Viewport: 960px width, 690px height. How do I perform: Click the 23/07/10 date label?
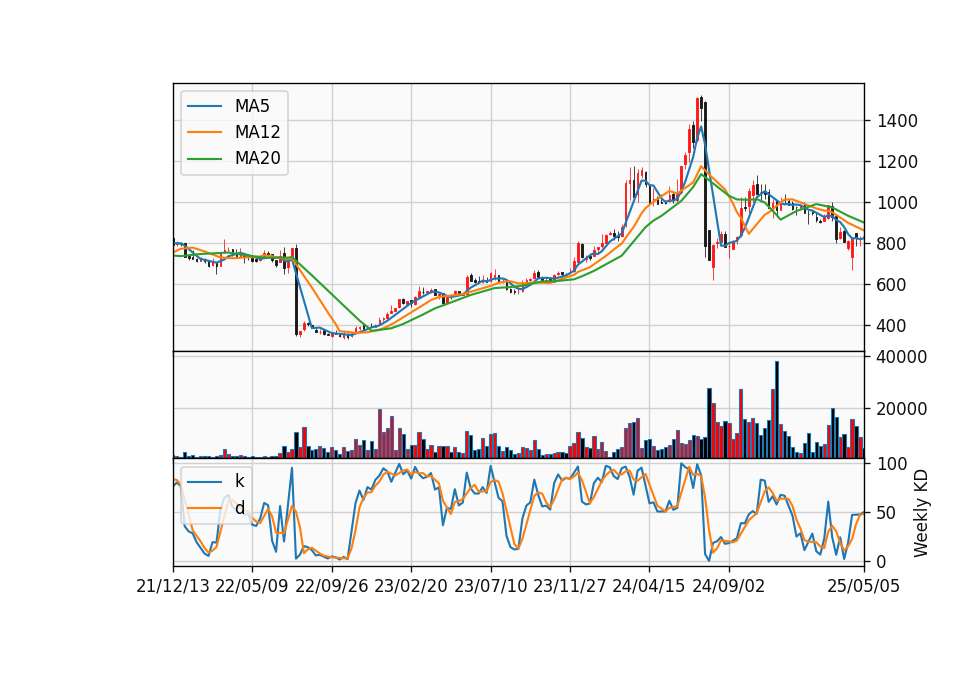coord(490,587)
